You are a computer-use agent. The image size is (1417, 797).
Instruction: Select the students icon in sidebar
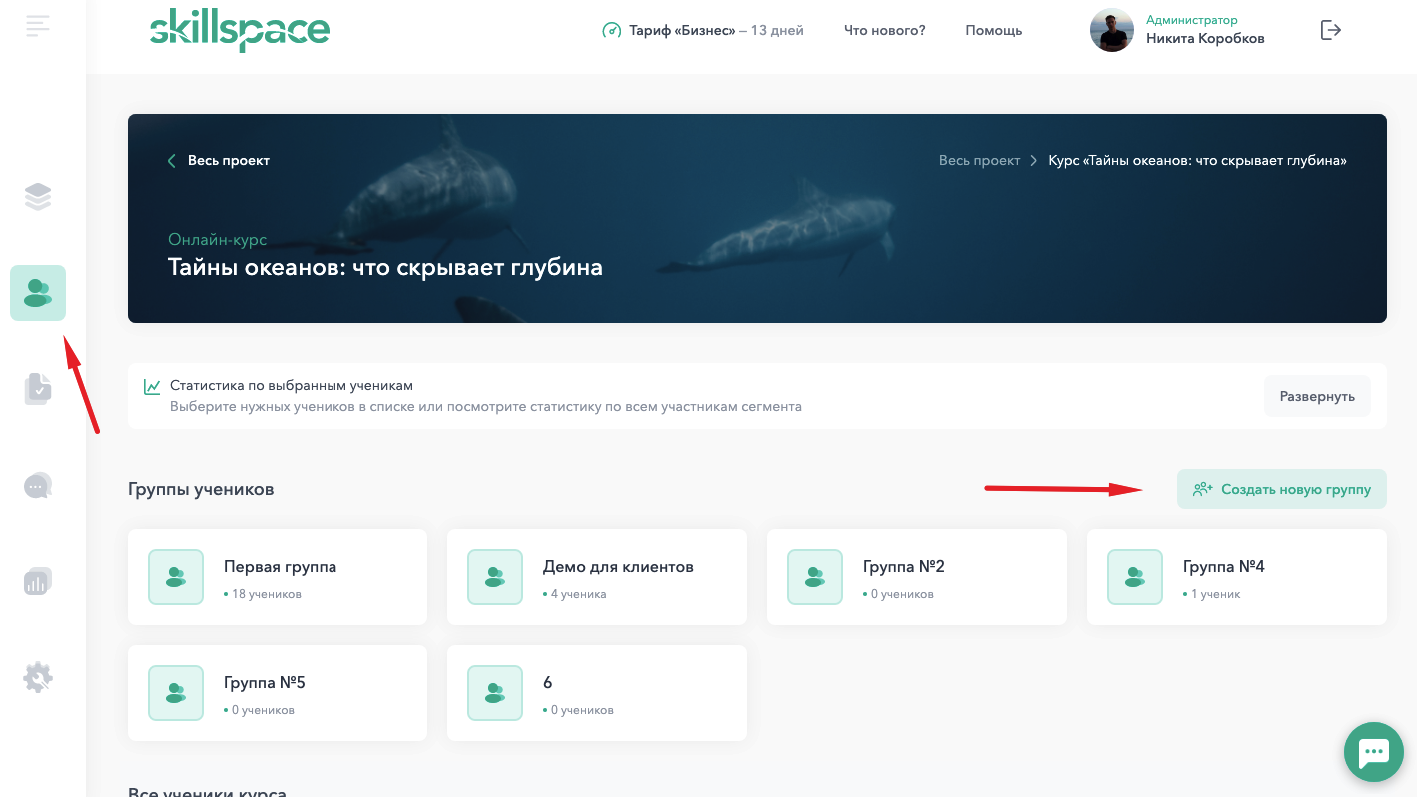38,293
